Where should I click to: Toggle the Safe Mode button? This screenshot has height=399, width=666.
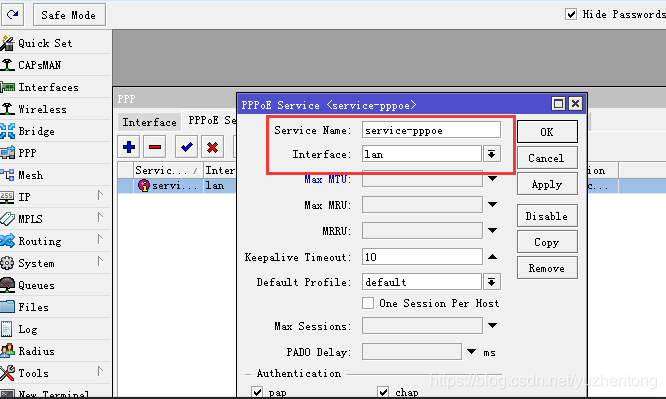(69, 15)
